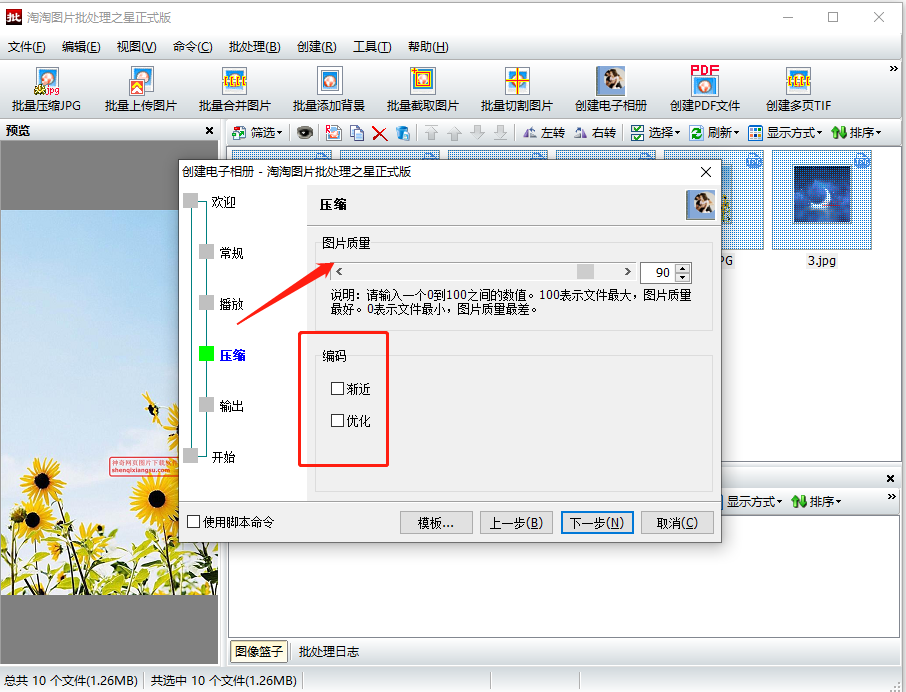Increase quality with the spinner up arrow
The height and width of the screenshot is (692, 906).
[682, 269]
